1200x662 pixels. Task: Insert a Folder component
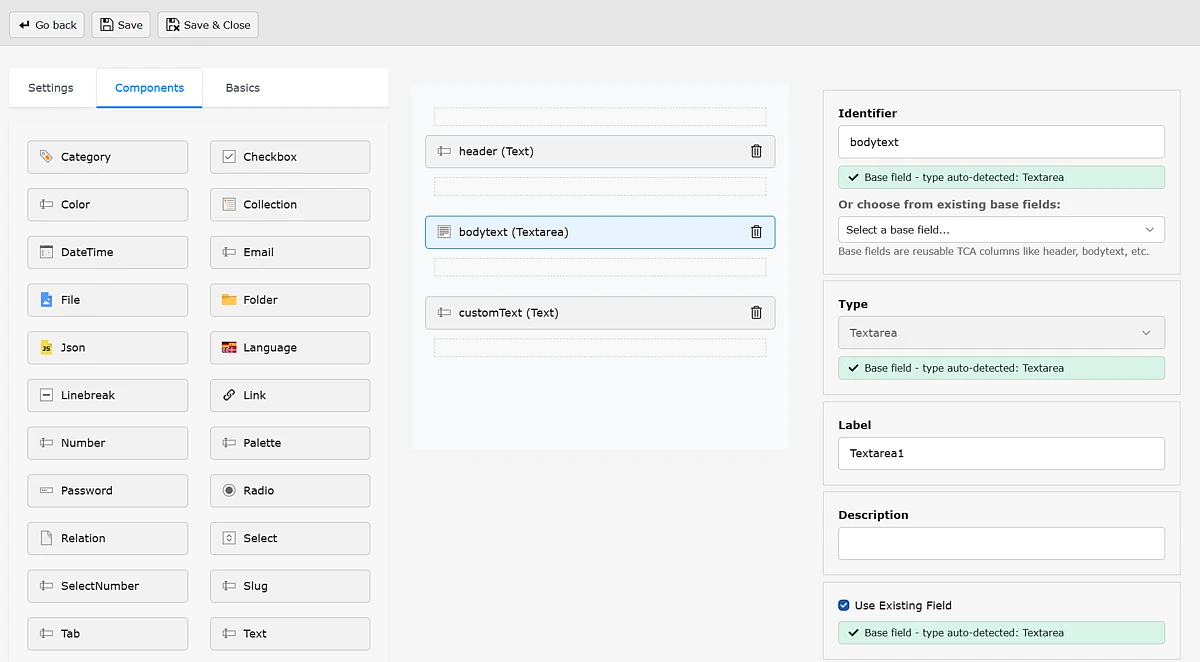click(x=290, y=300)
